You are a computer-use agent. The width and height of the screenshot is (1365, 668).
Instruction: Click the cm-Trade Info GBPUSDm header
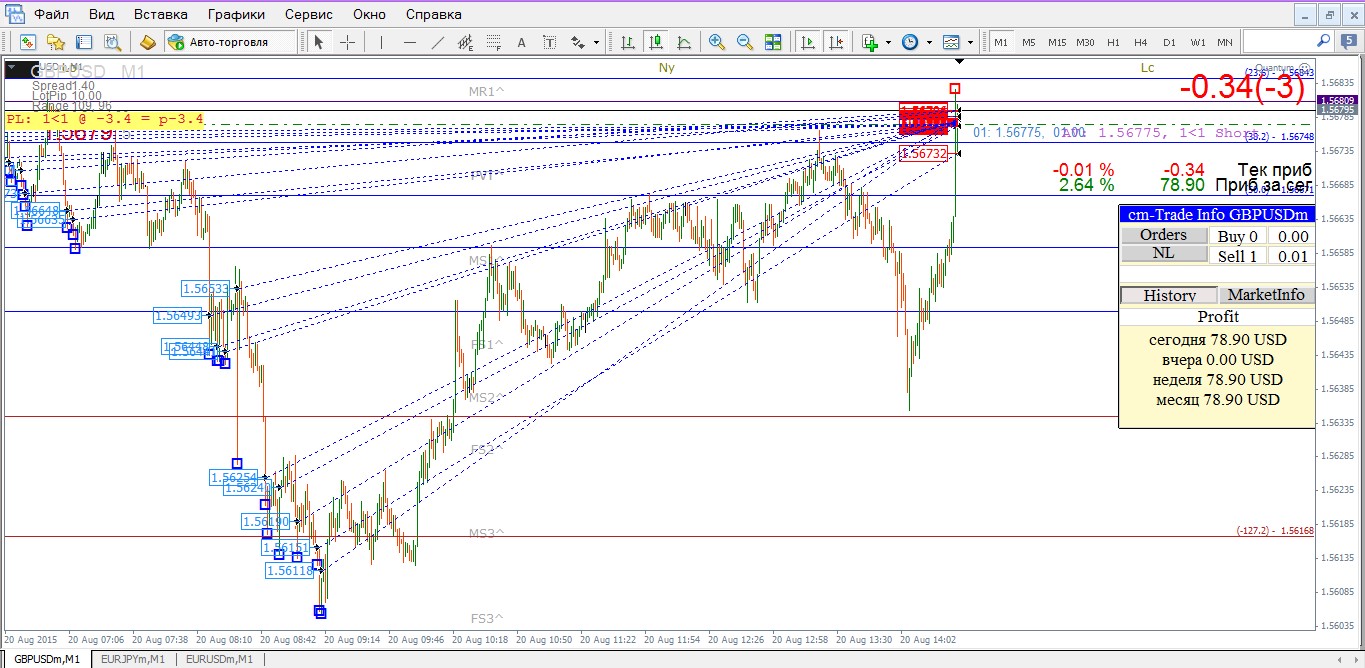pos(1217,214)
